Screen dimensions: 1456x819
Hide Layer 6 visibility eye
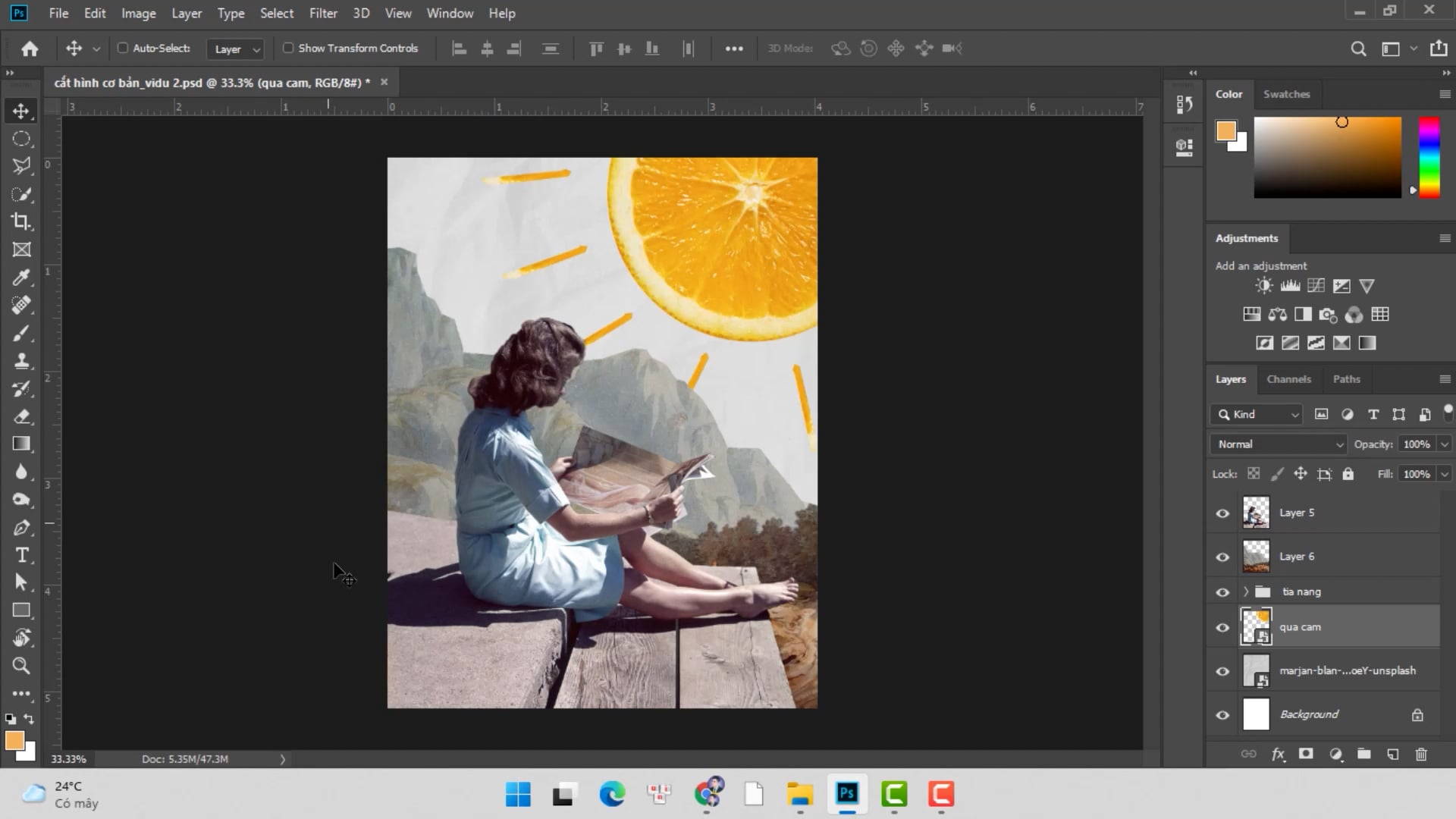point(1222,557)
